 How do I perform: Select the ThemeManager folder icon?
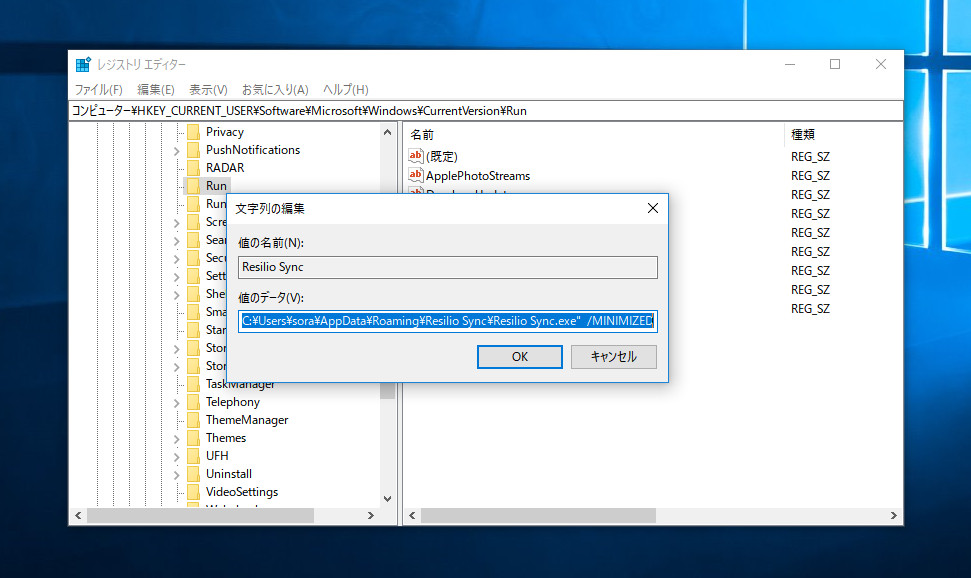click(193, 420)
